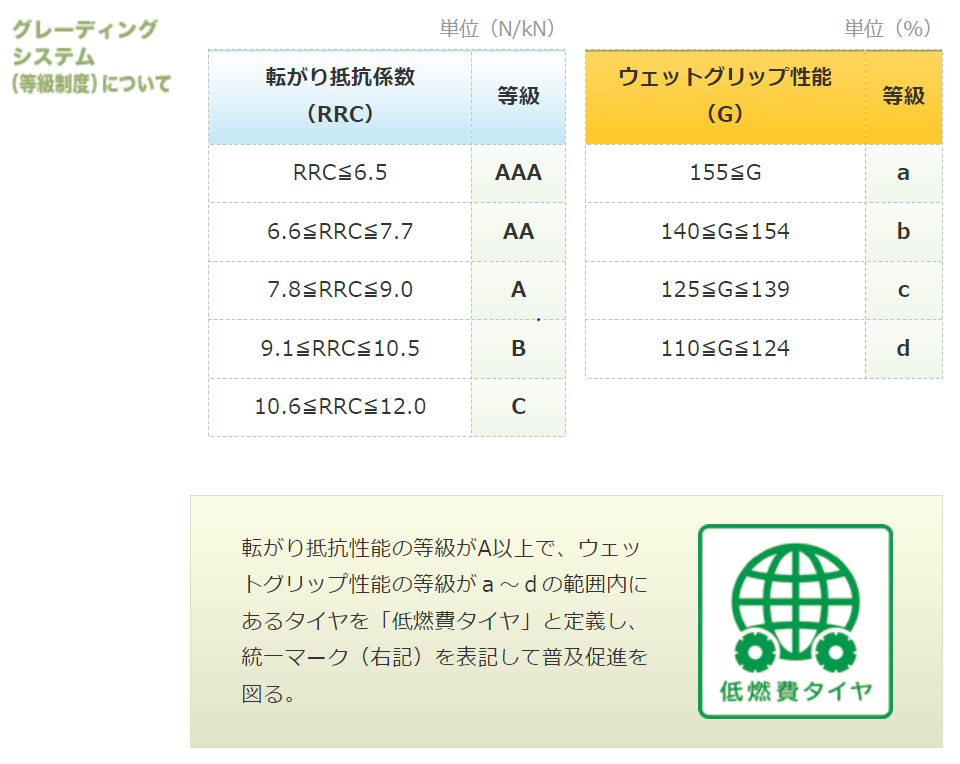Click the 単位（N/kN） unit label
The height and width of the screenshot is (764, 960).
click(497, 29)
